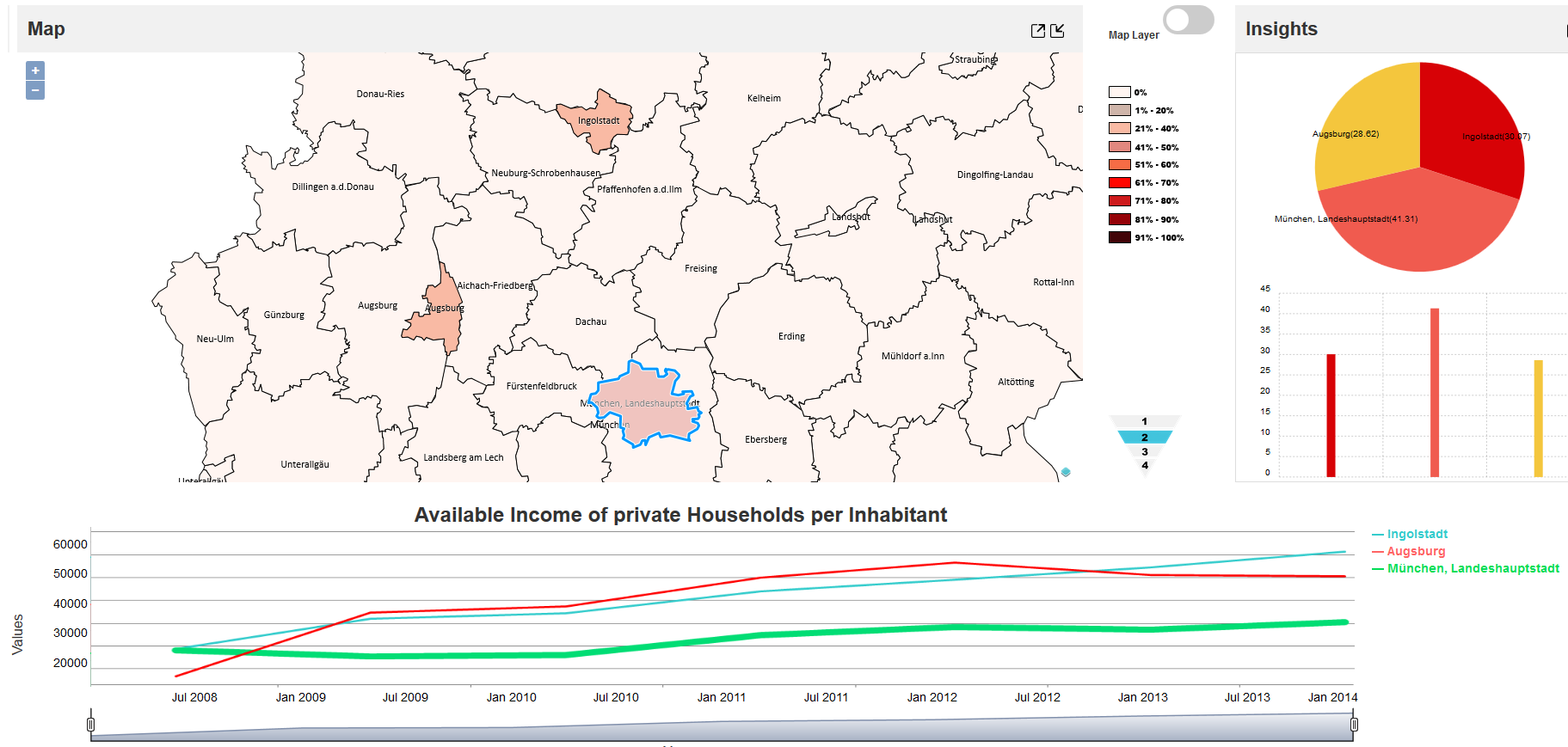Click the Kelheim district on map
Viewport: 1568px width, 747px height.
764,99
